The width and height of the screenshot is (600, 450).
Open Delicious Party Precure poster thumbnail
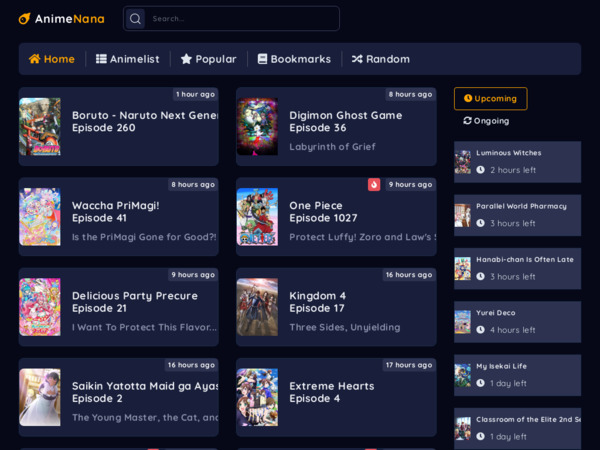pyautogui.click(x=40, y=307)
